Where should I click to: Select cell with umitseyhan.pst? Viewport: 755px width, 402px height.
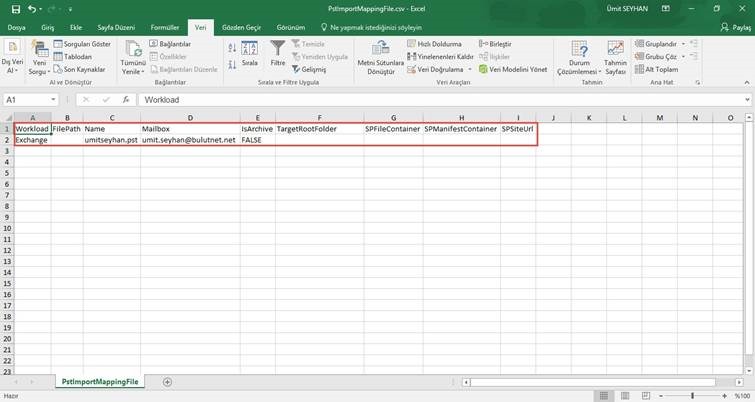click(112, 140)
